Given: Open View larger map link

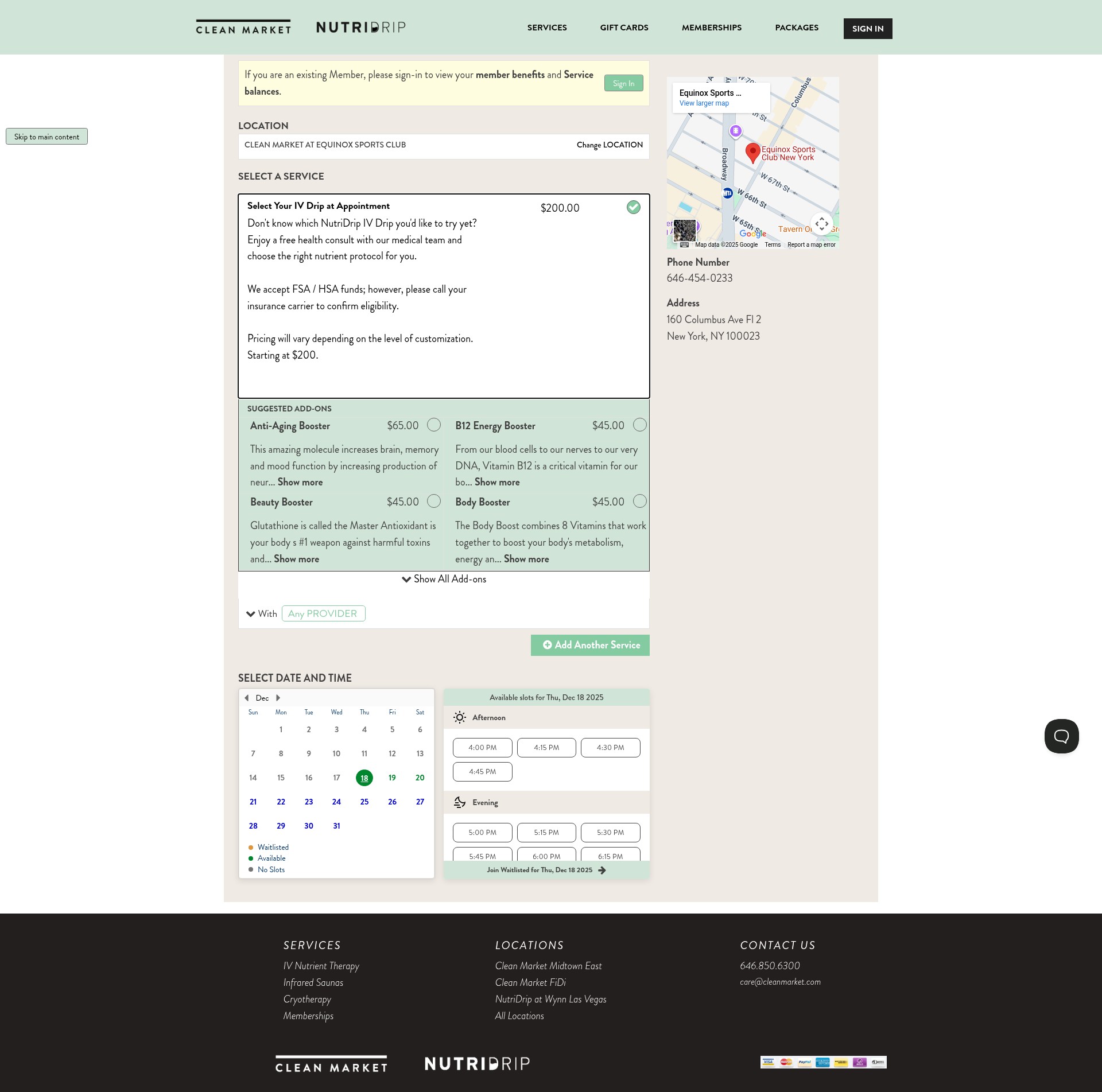Looking at the screenshot, I should pyautogui.click(x=704, y=103).
